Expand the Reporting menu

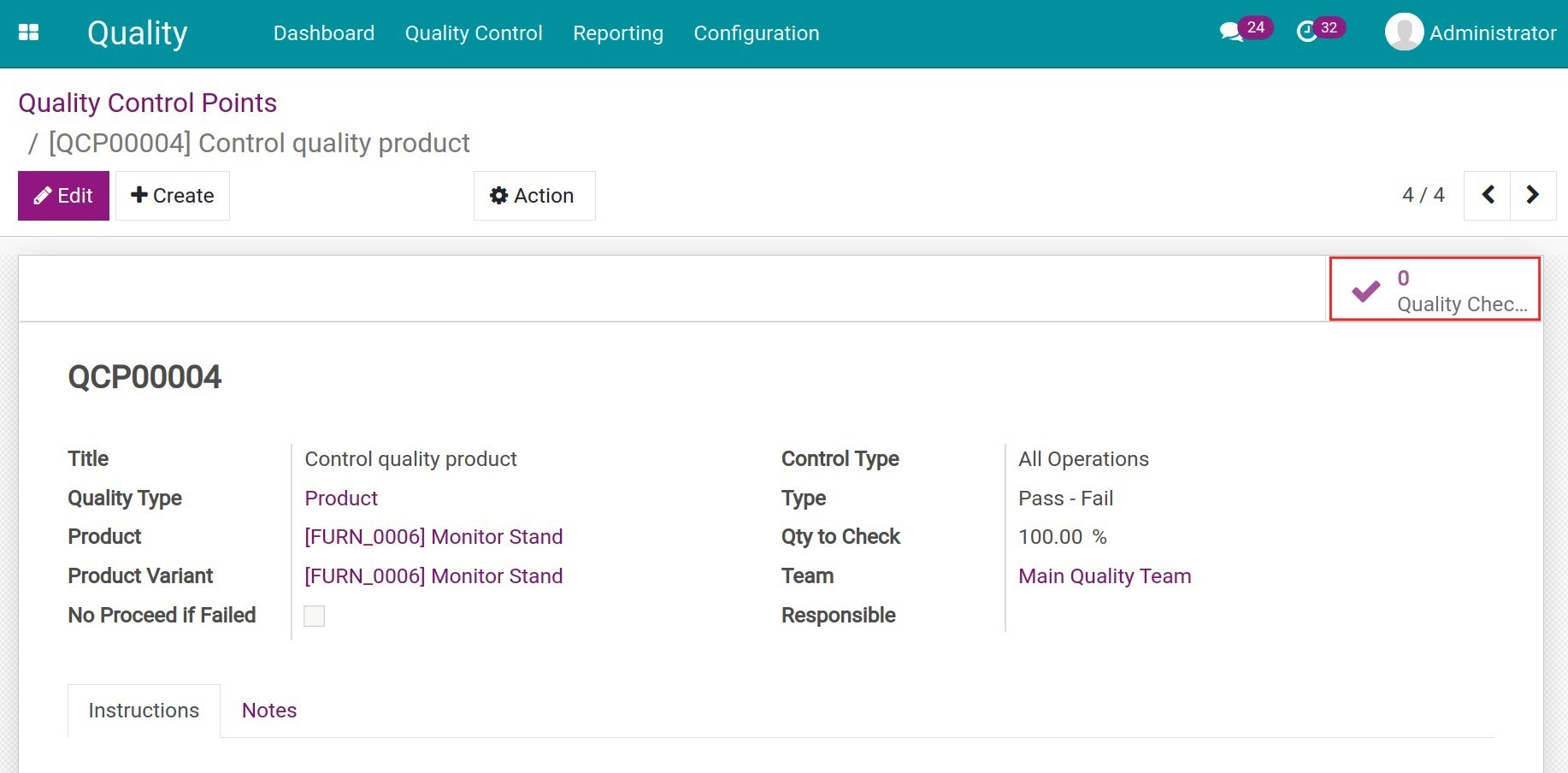pyautogui.click(x=617, y=33)
